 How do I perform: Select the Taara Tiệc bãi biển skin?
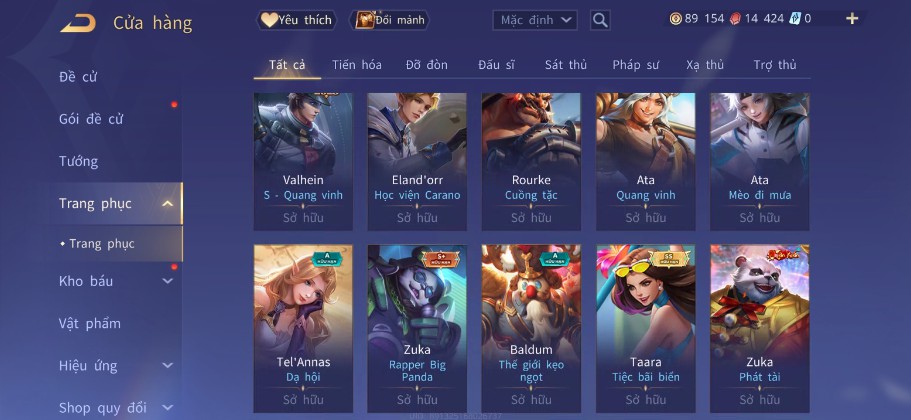pos(645,328)
